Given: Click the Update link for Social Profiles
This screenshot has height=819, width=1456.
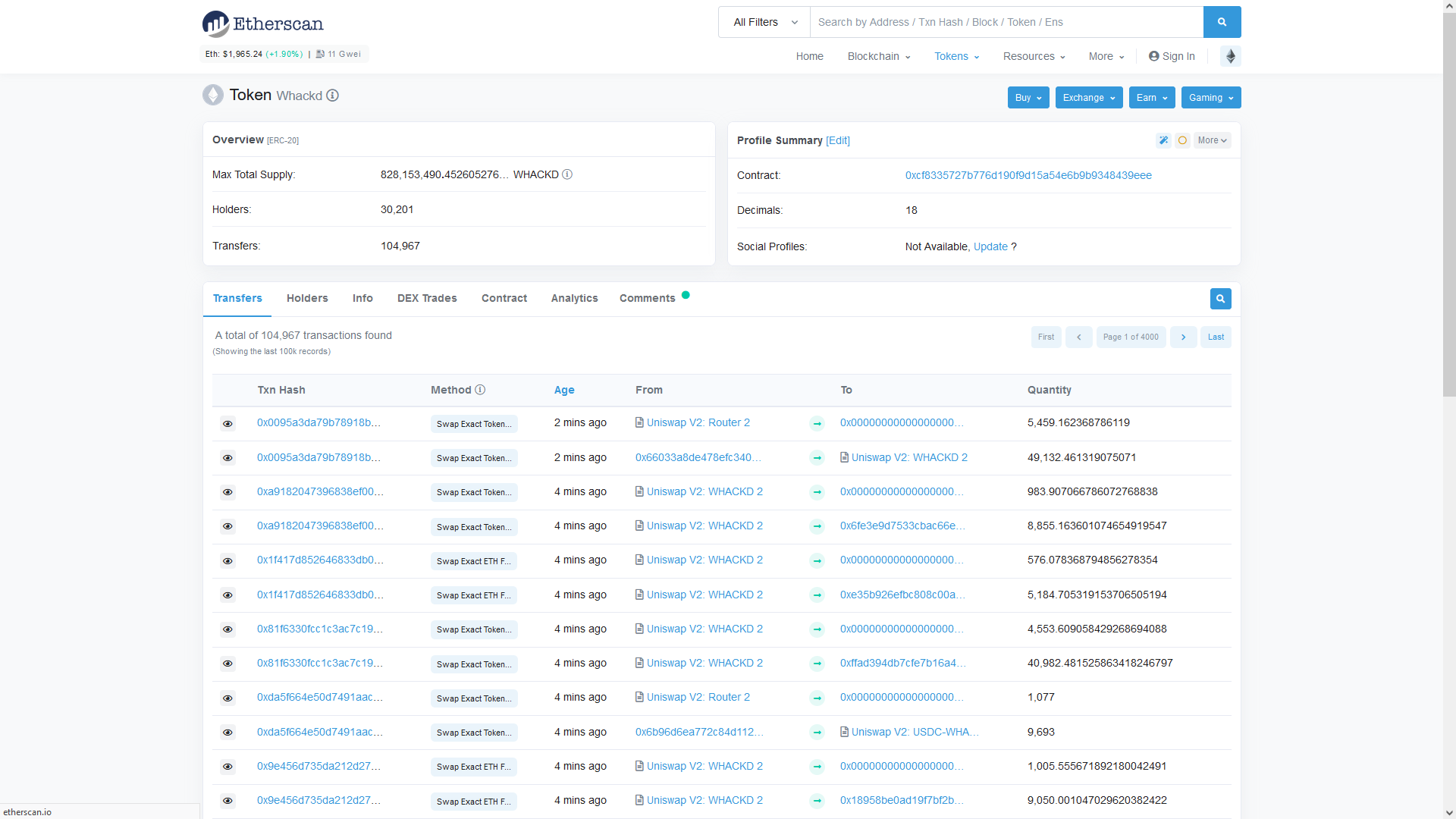Looking at the screenshot, I should (x=990, y=246).
